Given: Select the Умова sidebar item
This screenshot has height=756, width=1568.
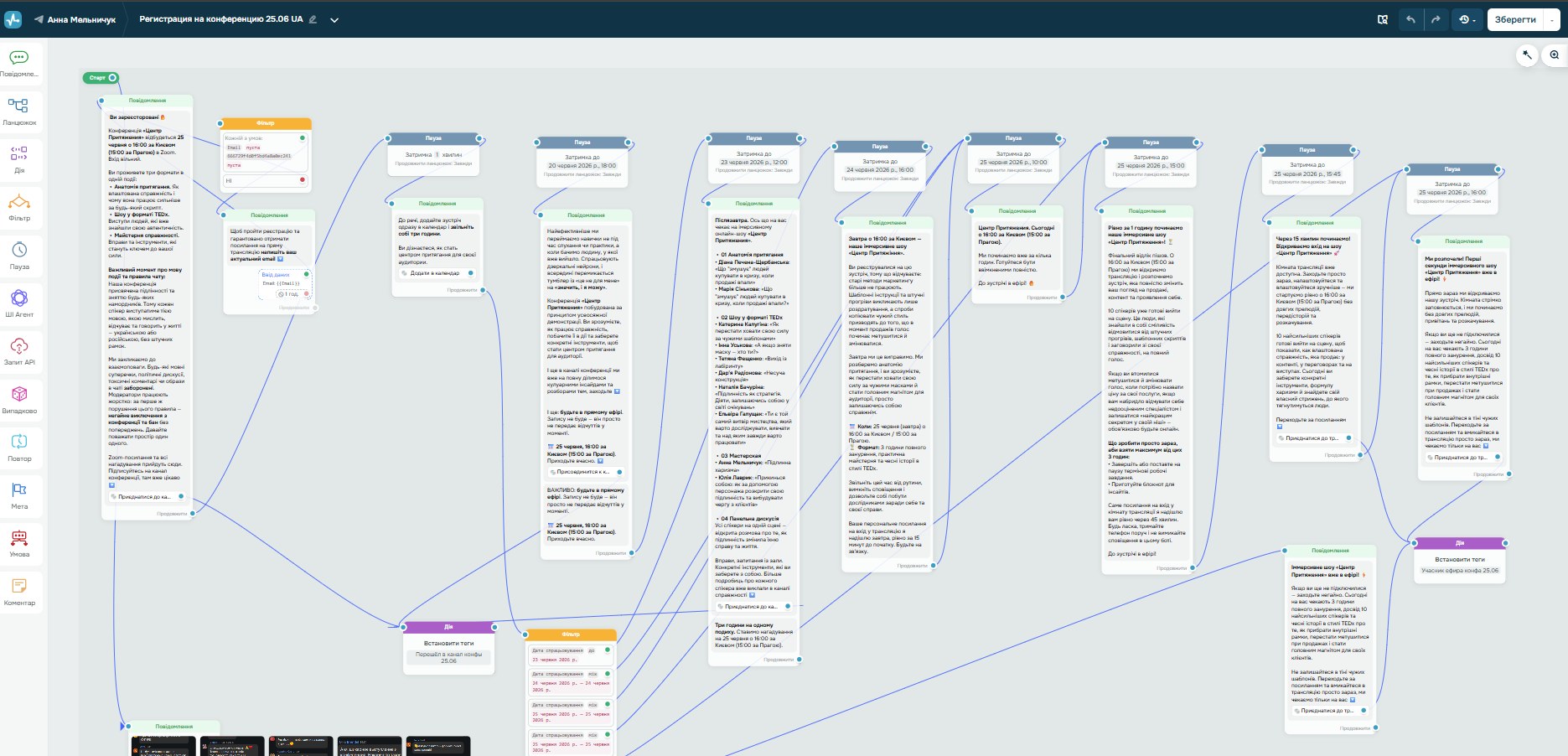Looking at the screenshot, I should pos(19,543).
